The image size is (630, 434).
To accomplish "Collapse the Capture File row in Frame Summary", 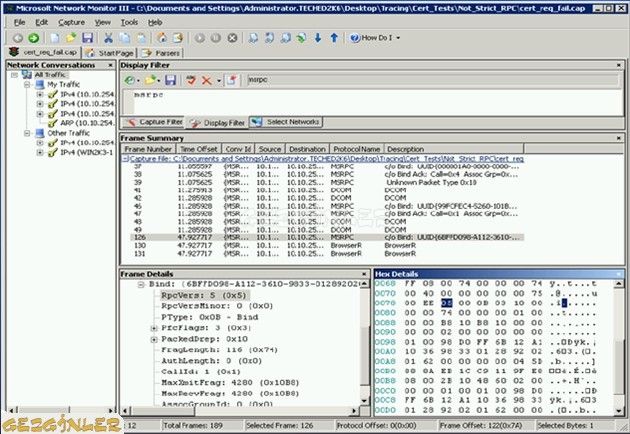I will (125, 159).
